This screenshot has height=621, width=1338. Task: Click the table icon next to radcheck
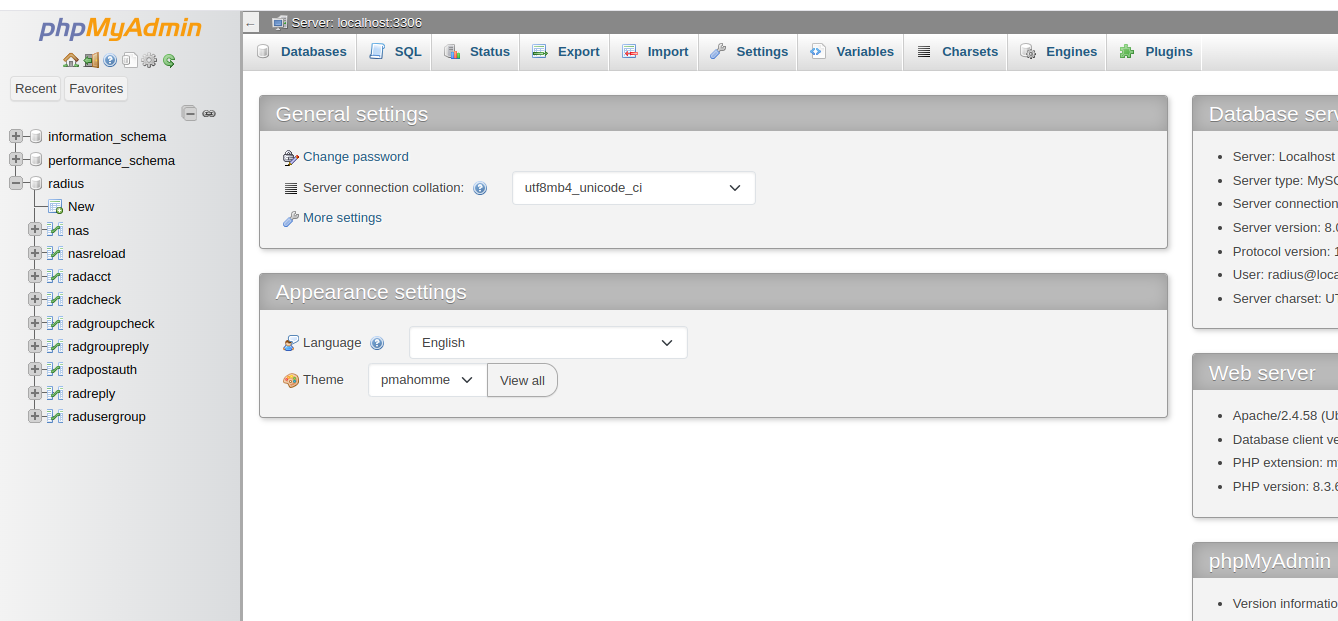[x=56, y=299]
